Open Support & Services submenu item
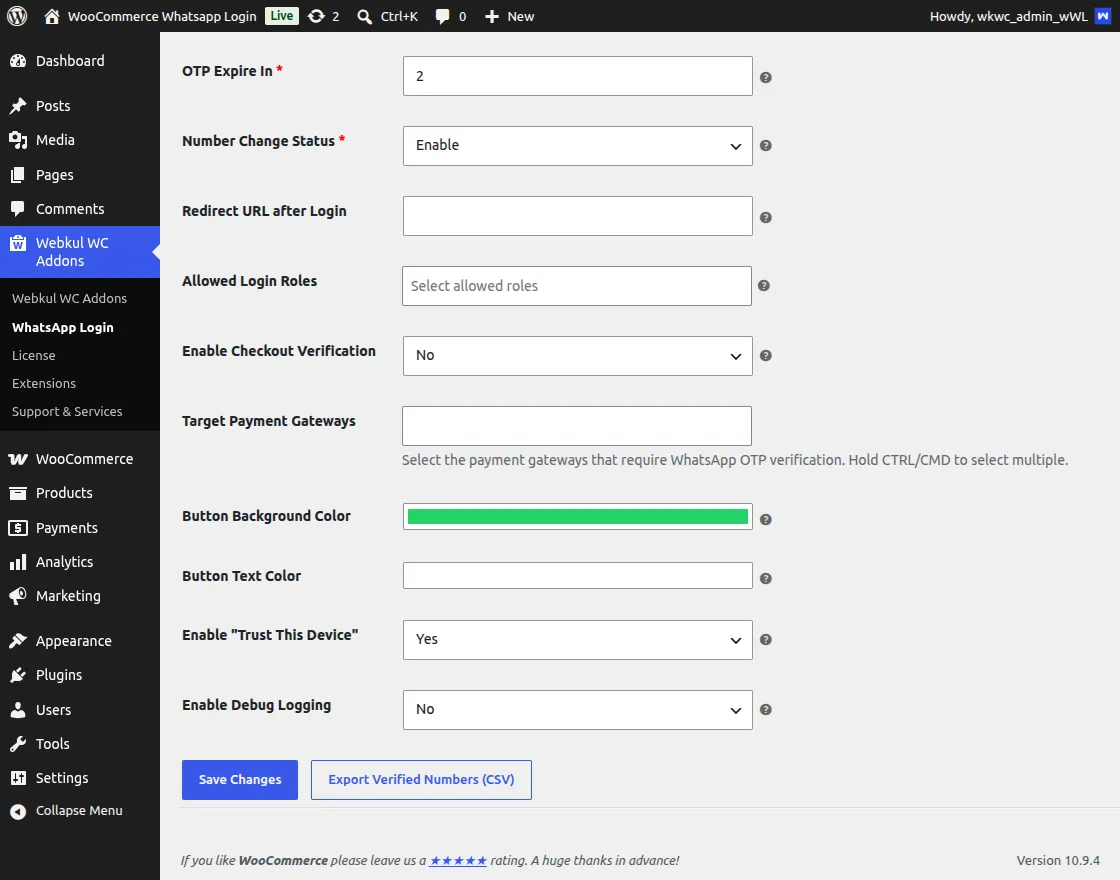The image size is (1120, 880). [67, 411]
